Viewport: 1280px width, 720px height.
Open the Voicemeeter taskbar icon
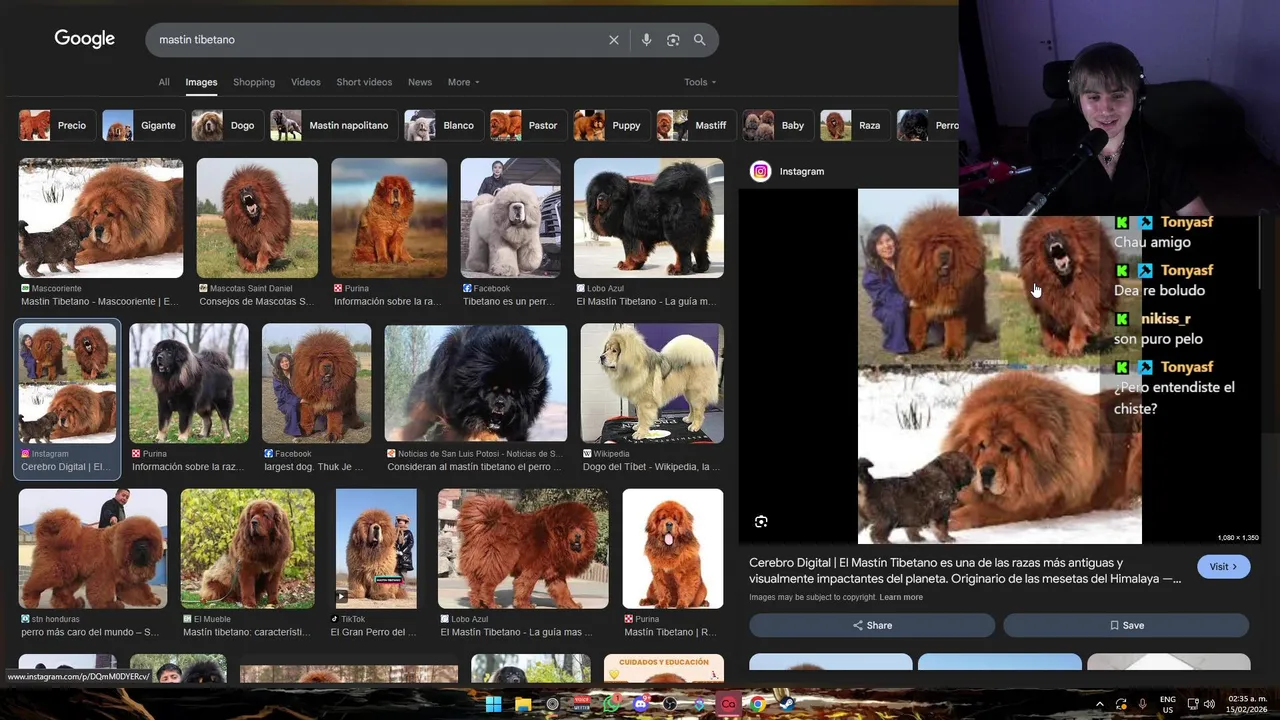[x=582, y=704]
